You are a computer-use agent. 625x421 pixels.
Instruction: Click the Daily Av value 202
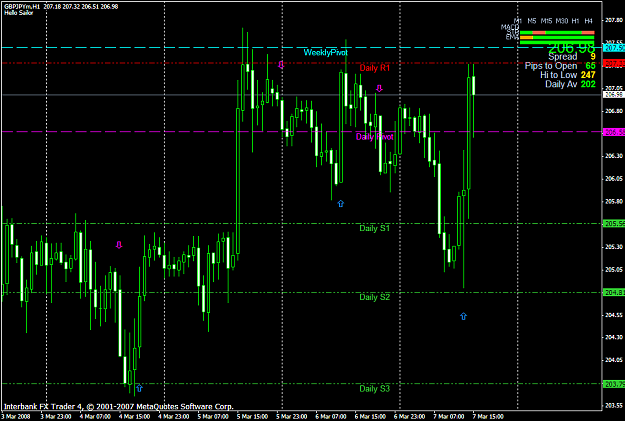pyautogui.click(x=588, y=84)
